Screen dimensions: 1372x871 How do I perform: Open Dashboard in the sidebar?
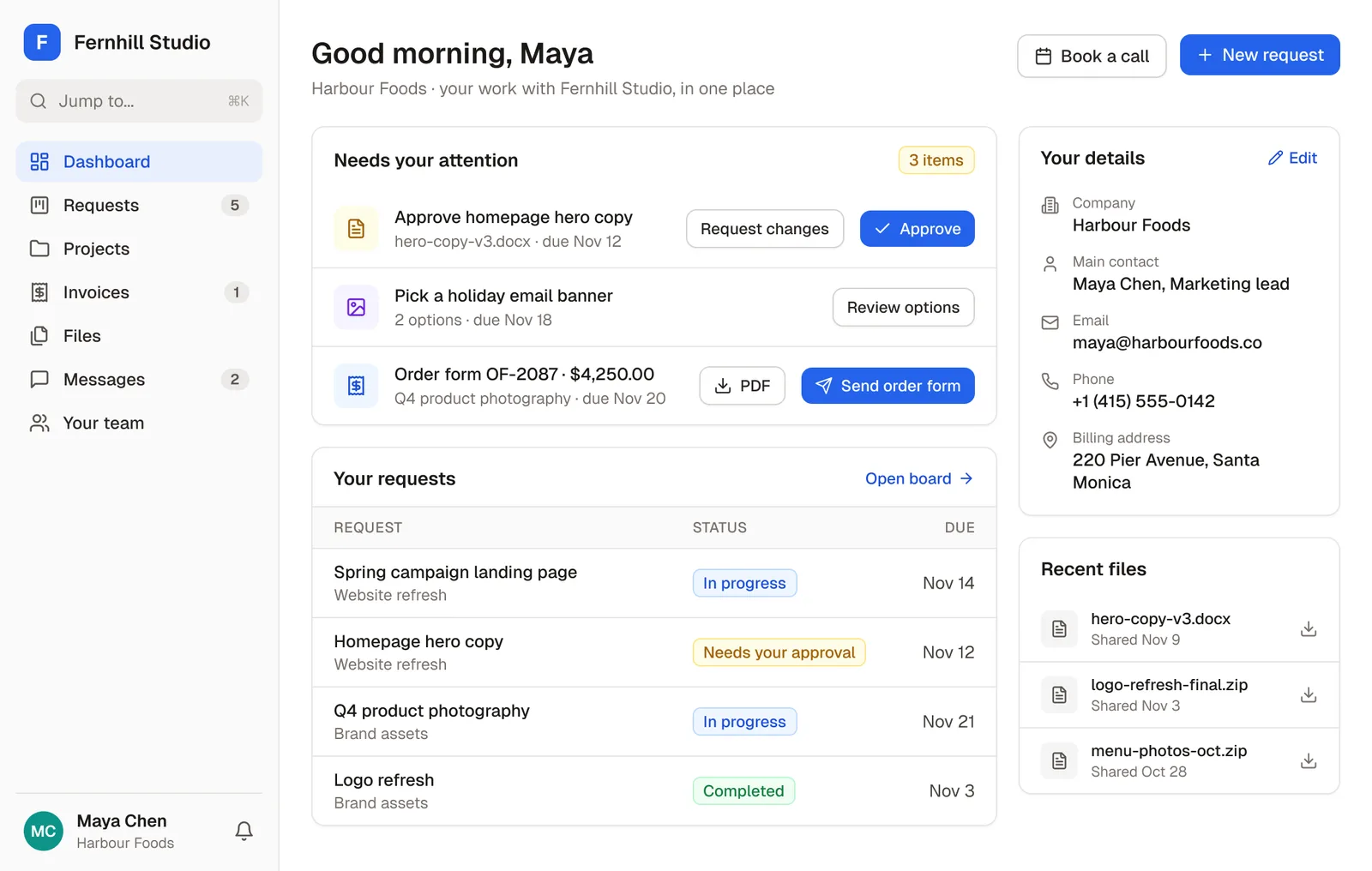point(139,161)
